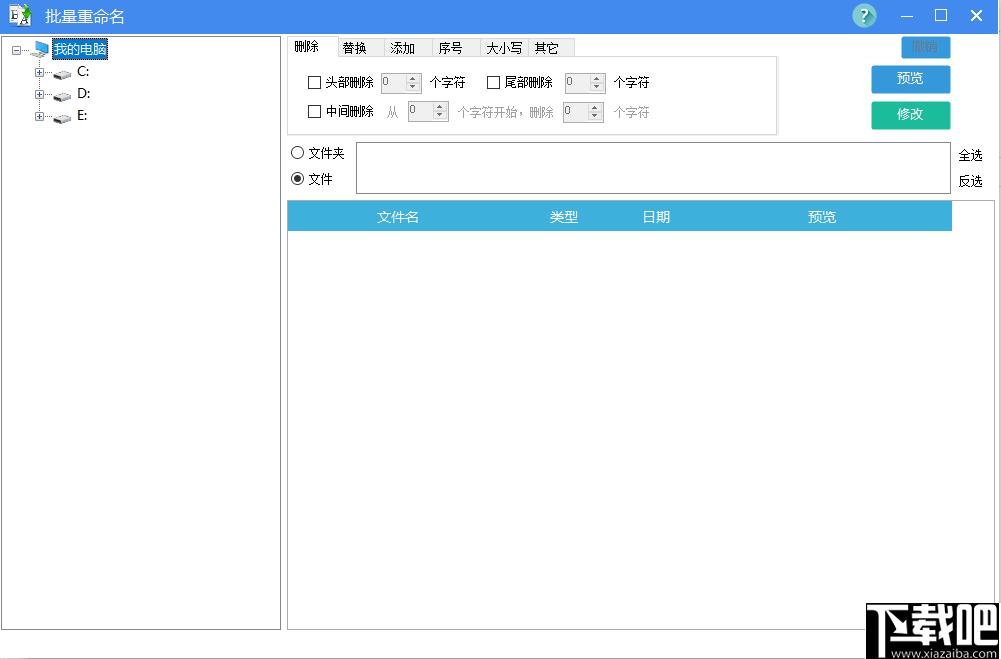This screenshot has height=659, width=1001.
Task: Click the help question mark icon
Action: (x=864, y=16)
